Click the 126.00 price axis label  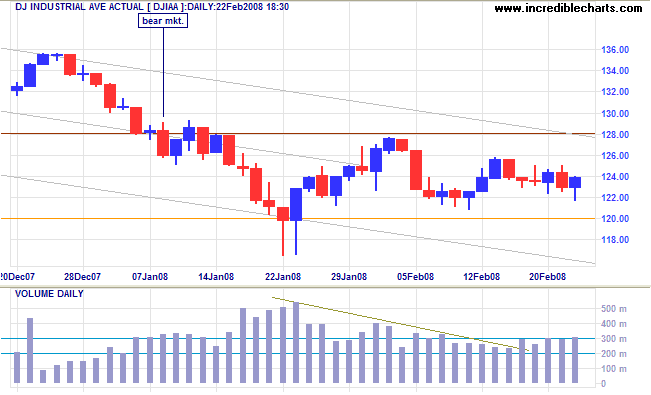pos(615,156)
